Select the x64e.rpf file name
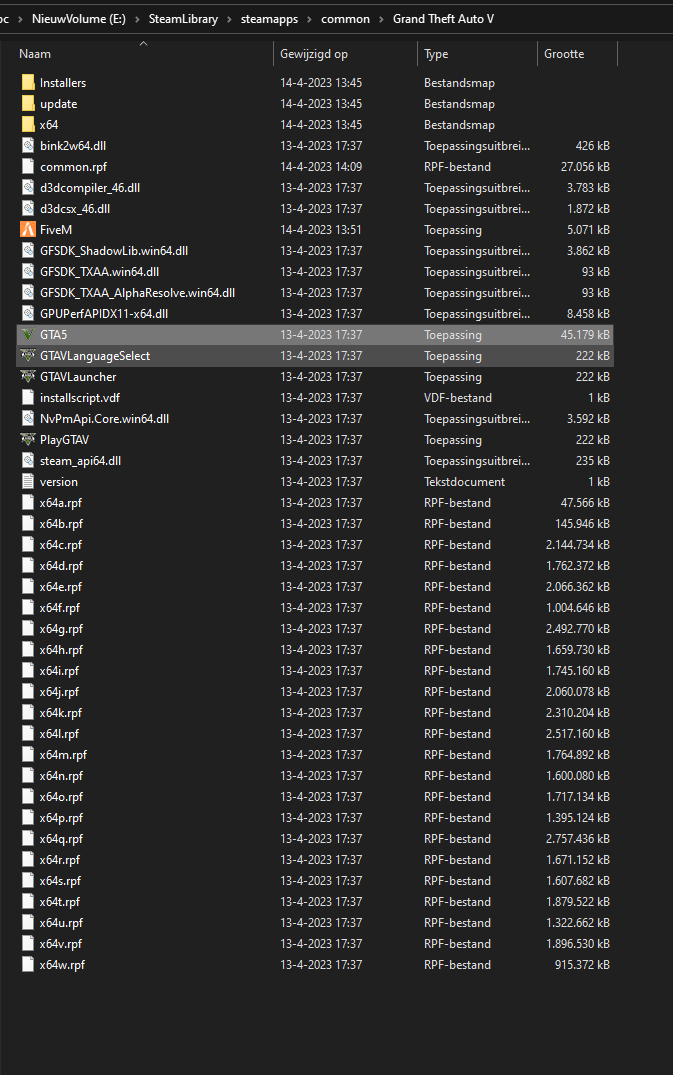 pyautogui.click(x=60, y=587)
